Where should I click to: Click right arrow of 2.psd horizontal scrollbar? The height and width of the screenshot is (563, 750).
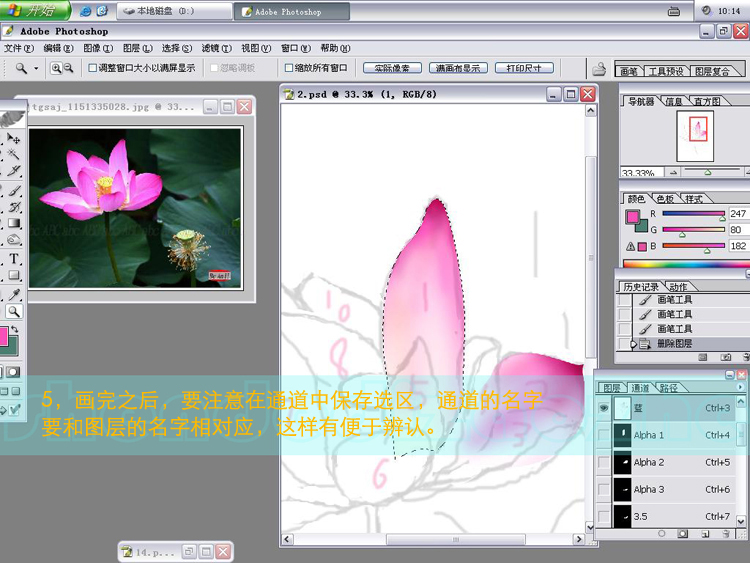[x=579, y=540]
